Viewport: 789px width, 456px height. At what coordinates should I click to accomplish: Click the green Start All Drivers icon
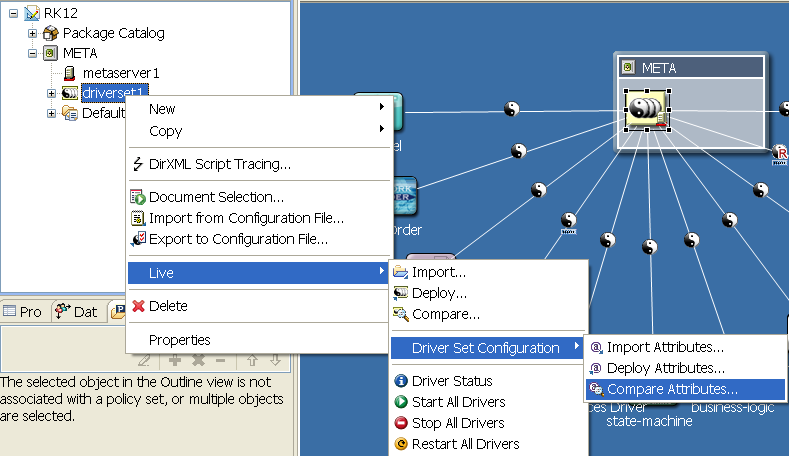401,402
